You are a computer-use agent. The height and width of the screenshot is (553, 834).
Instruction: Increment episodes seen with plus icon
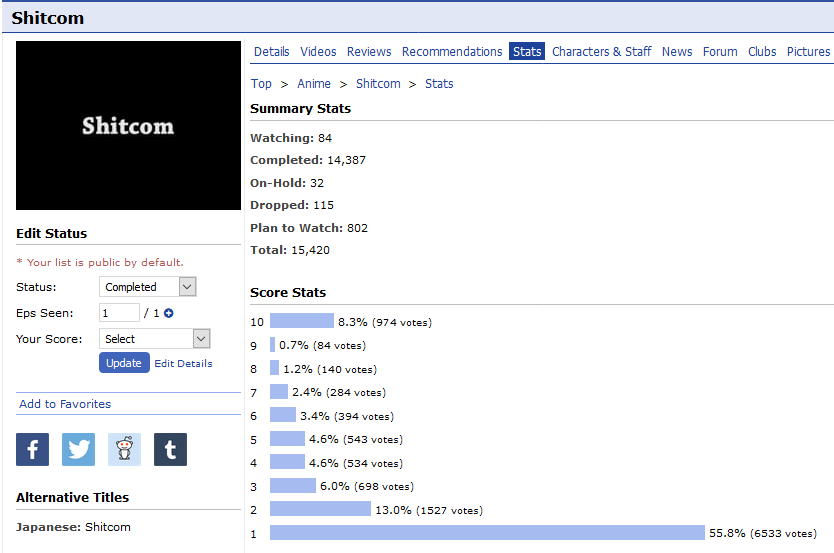pyautogui.click(x=169, y=313)
